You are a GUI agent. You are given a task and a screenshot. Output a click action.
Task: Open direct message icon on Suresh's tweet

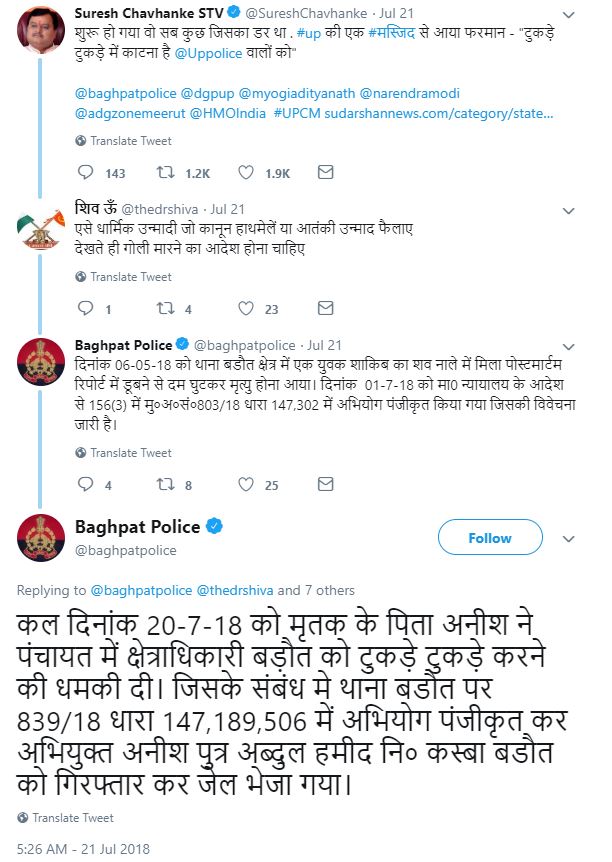coord(325,173)
